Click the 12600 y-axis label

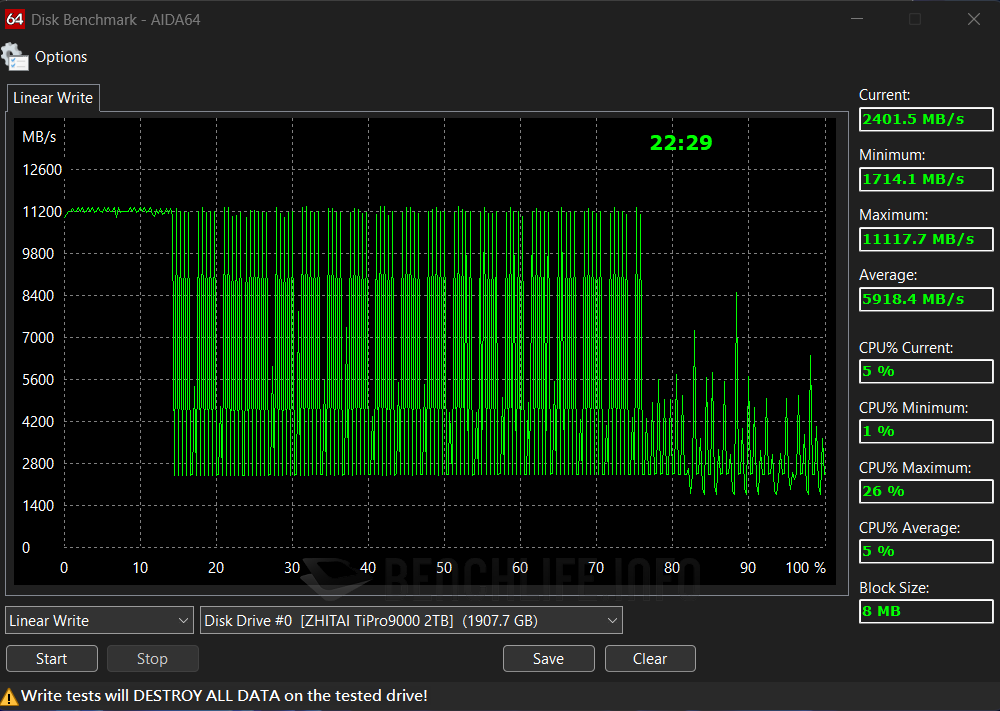(42, 170)
